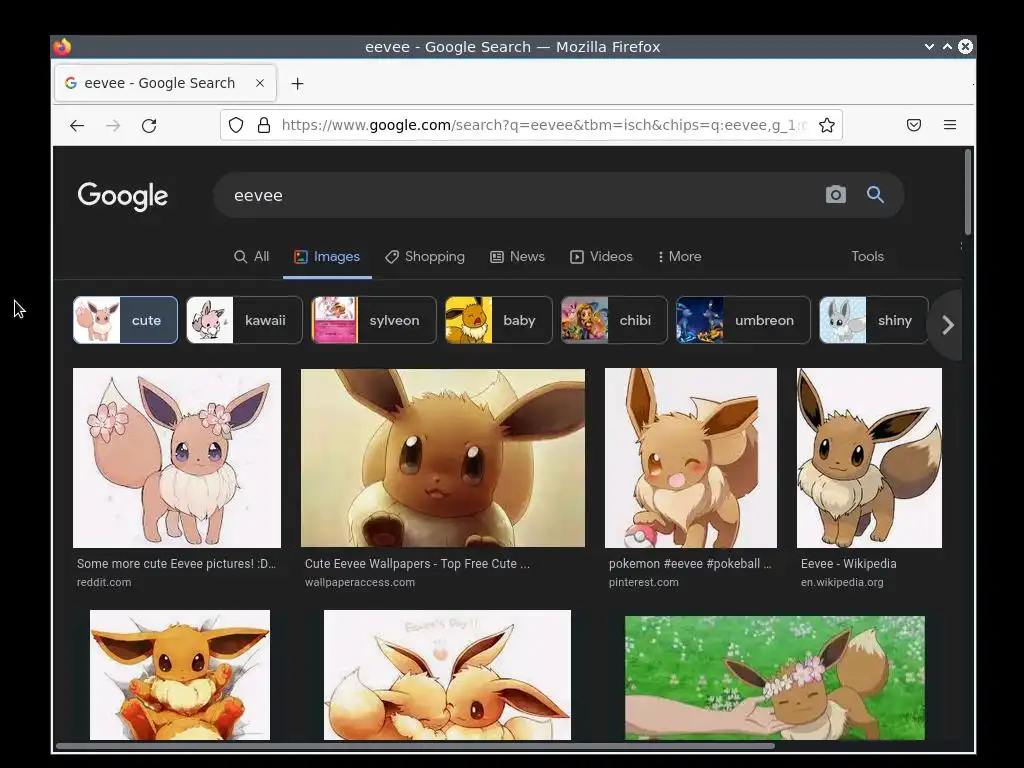Deselect the cute filter chip
The height and width of the screenshot is (768, 1024).
tap(125, 320)
